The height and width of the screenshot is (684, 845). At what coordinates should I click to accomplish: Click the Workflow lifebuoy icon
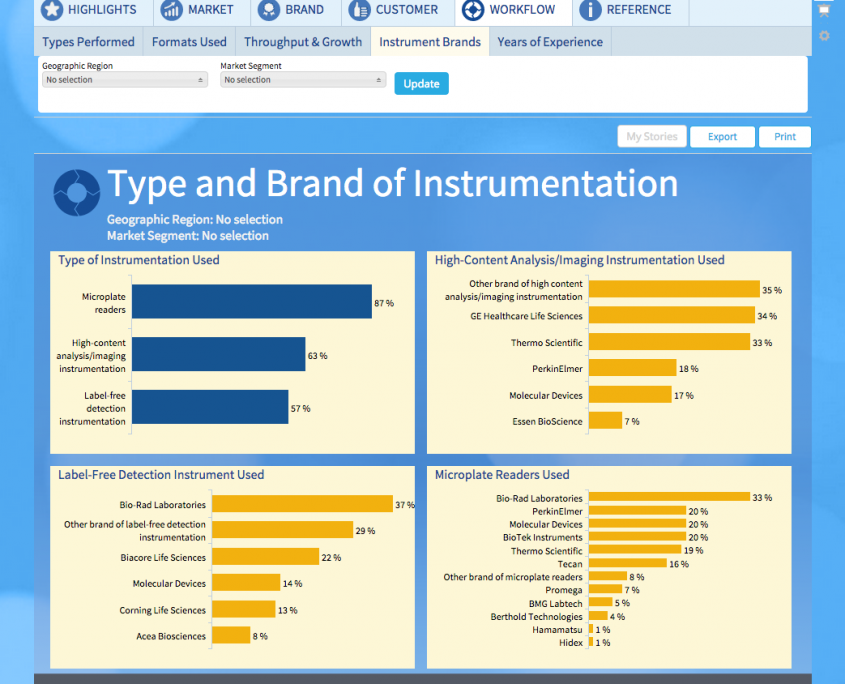(473, 10)
